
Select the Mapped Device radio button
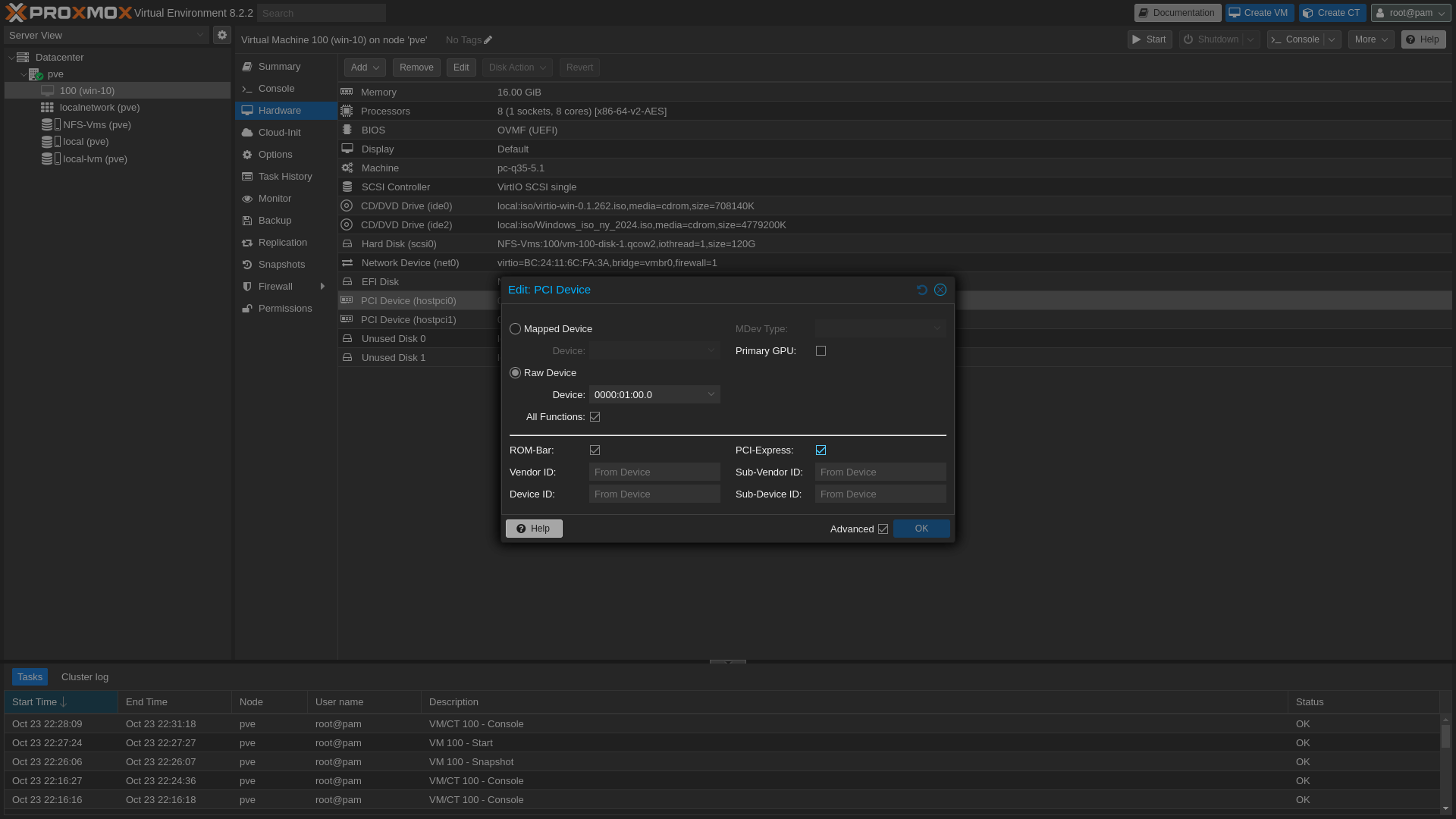pyautogui.click(x=516, y=328)
